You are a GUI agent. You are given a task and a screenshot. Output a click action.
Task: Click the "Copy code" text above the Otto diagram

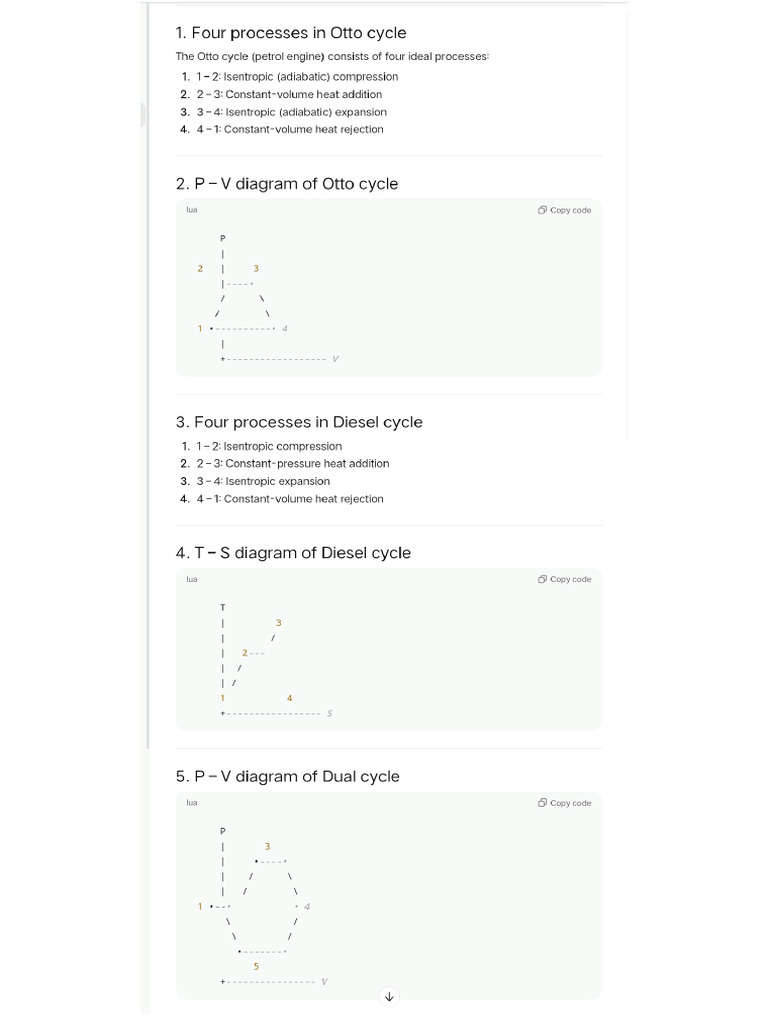point(570,210)
